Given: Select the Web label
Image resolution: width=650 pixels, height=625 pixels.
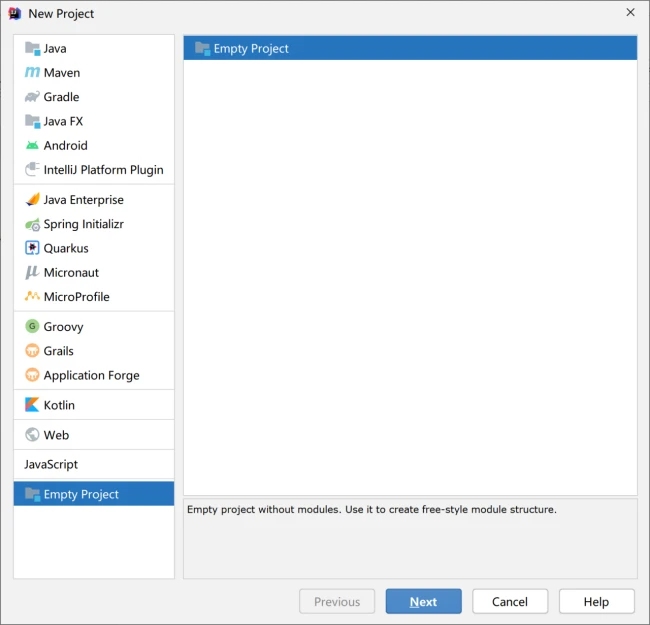Looking at the screenshot, I should click(x=56, y=435).
